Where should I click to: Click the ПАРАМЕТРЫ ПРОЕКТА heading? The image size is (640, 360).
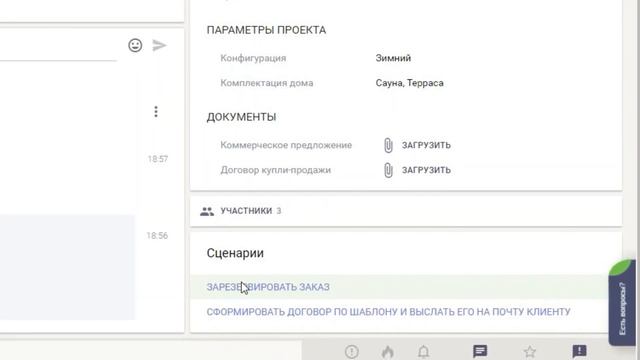pyautogui.click(x=266, y=30)
